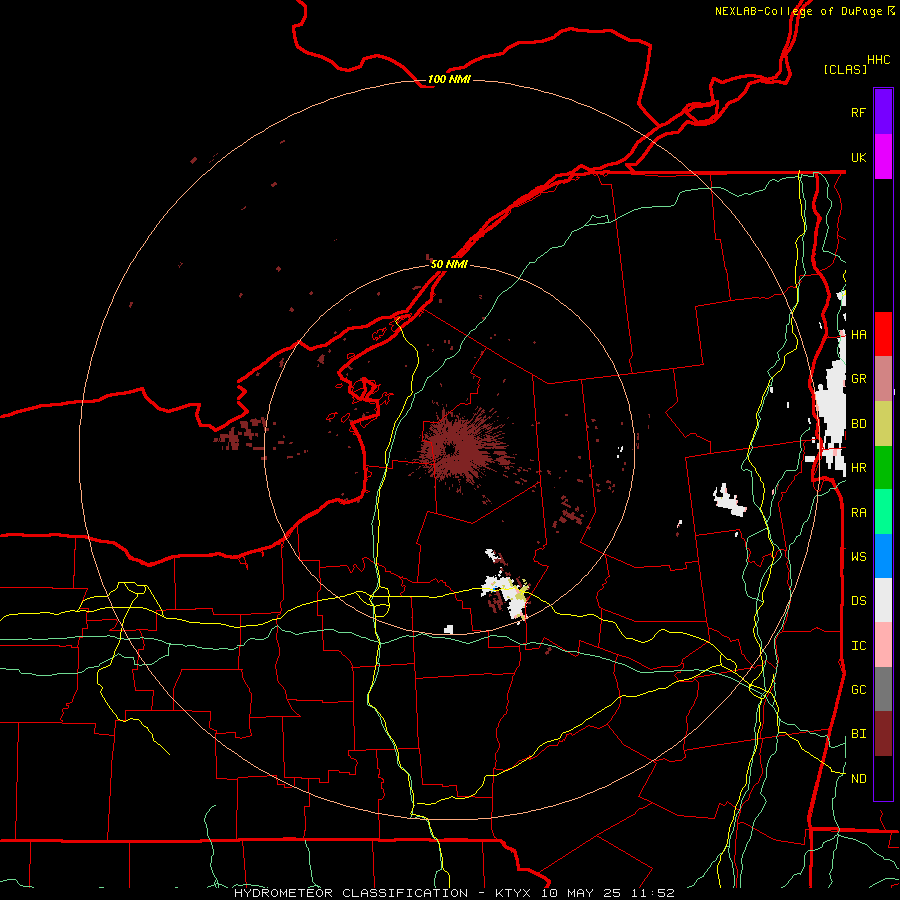
Task: Select the IC light pink legend swatch
Action: point(883,645)
